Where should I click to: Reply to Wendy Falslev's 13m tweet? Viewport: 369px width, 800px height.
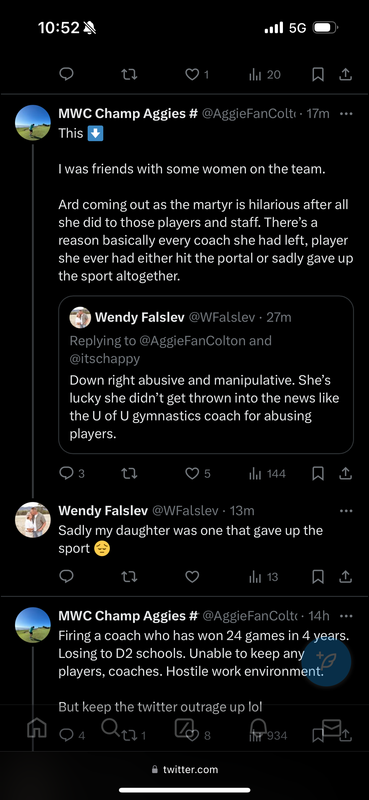[66, 577]
